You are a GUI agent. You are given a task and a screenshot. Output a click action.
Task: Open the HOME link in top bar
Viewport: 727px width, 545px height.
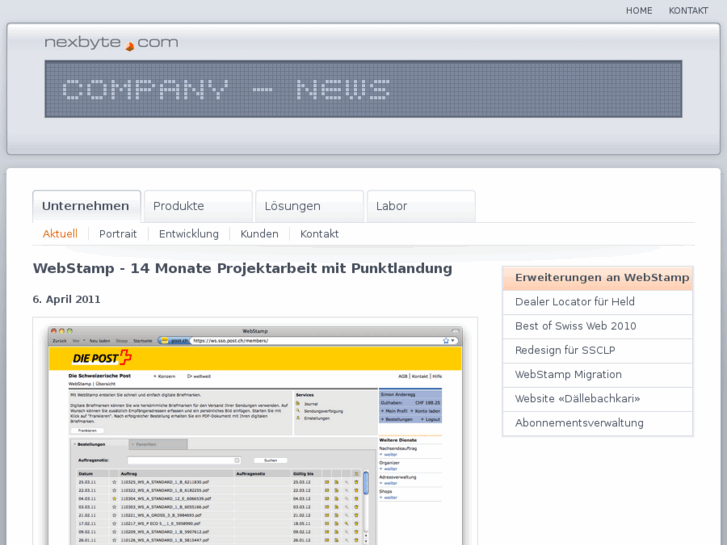click(x=639, y=11)
